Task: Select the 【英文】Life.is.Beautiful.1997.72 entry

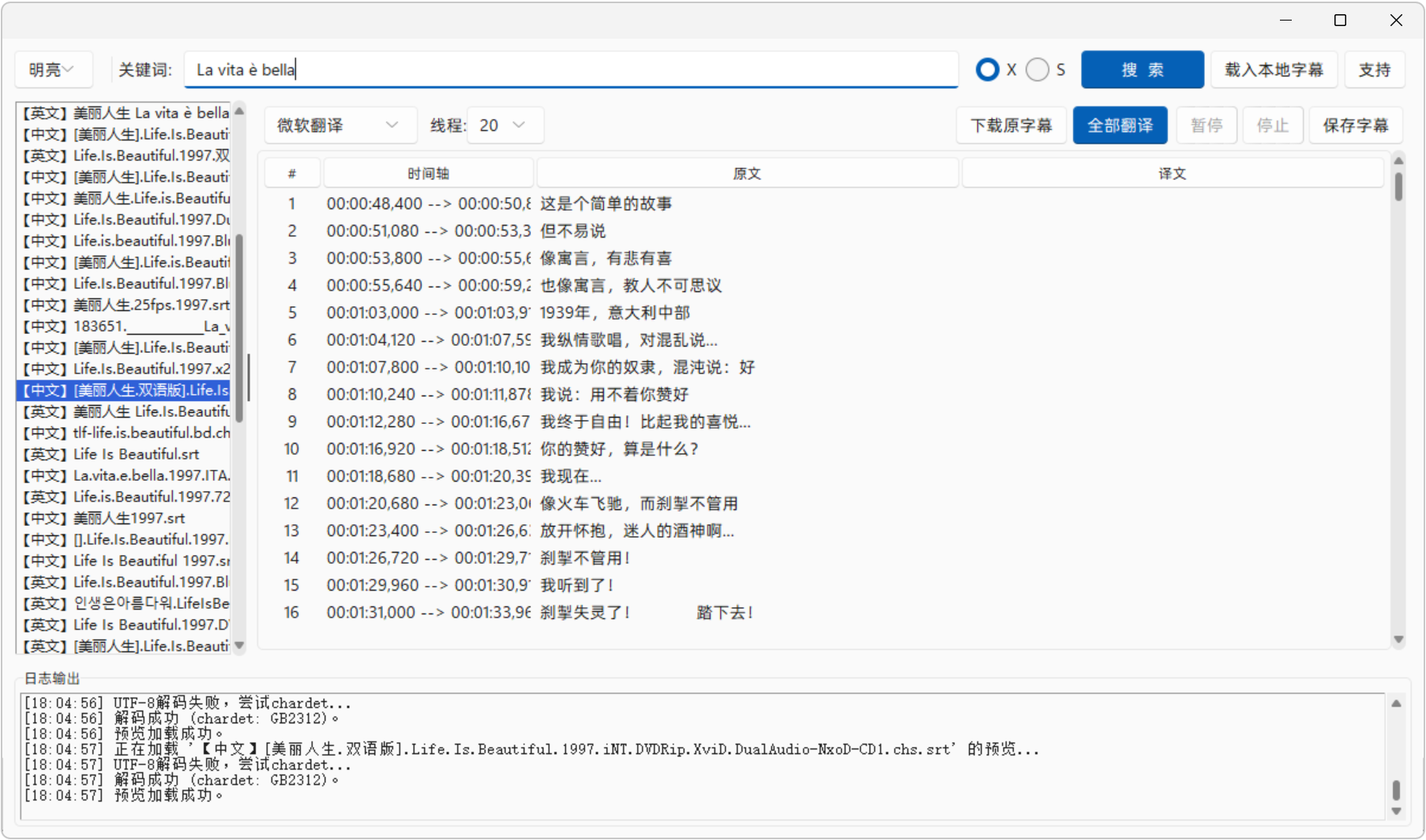Action: [x=125, y=497]
